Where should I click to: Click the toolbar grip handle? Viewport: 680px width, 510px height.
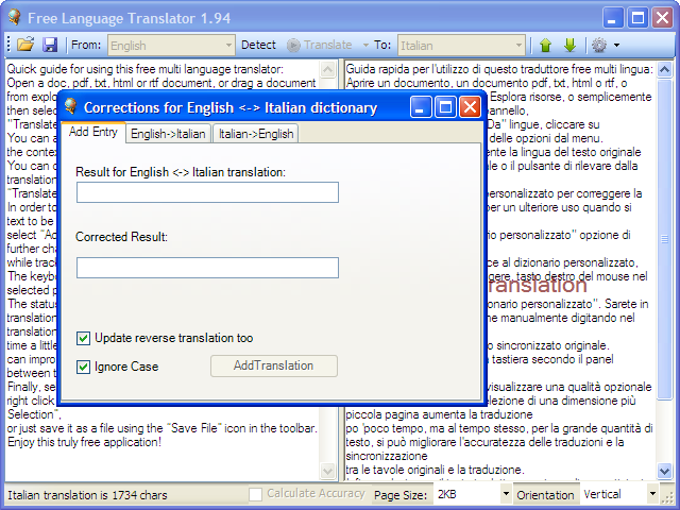point(9,45)
